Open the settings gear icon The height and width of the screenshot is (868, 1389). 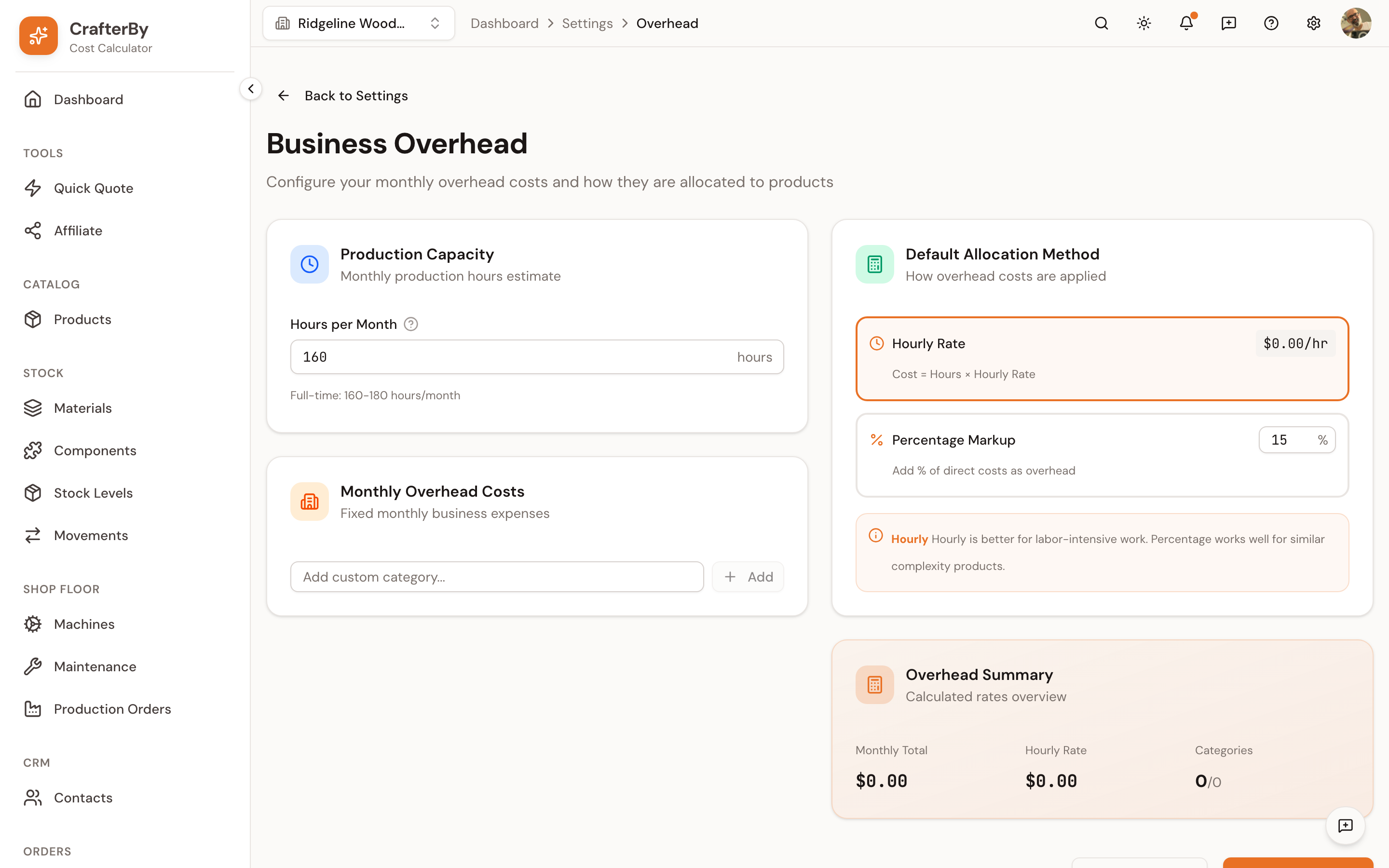[1313, 24]
